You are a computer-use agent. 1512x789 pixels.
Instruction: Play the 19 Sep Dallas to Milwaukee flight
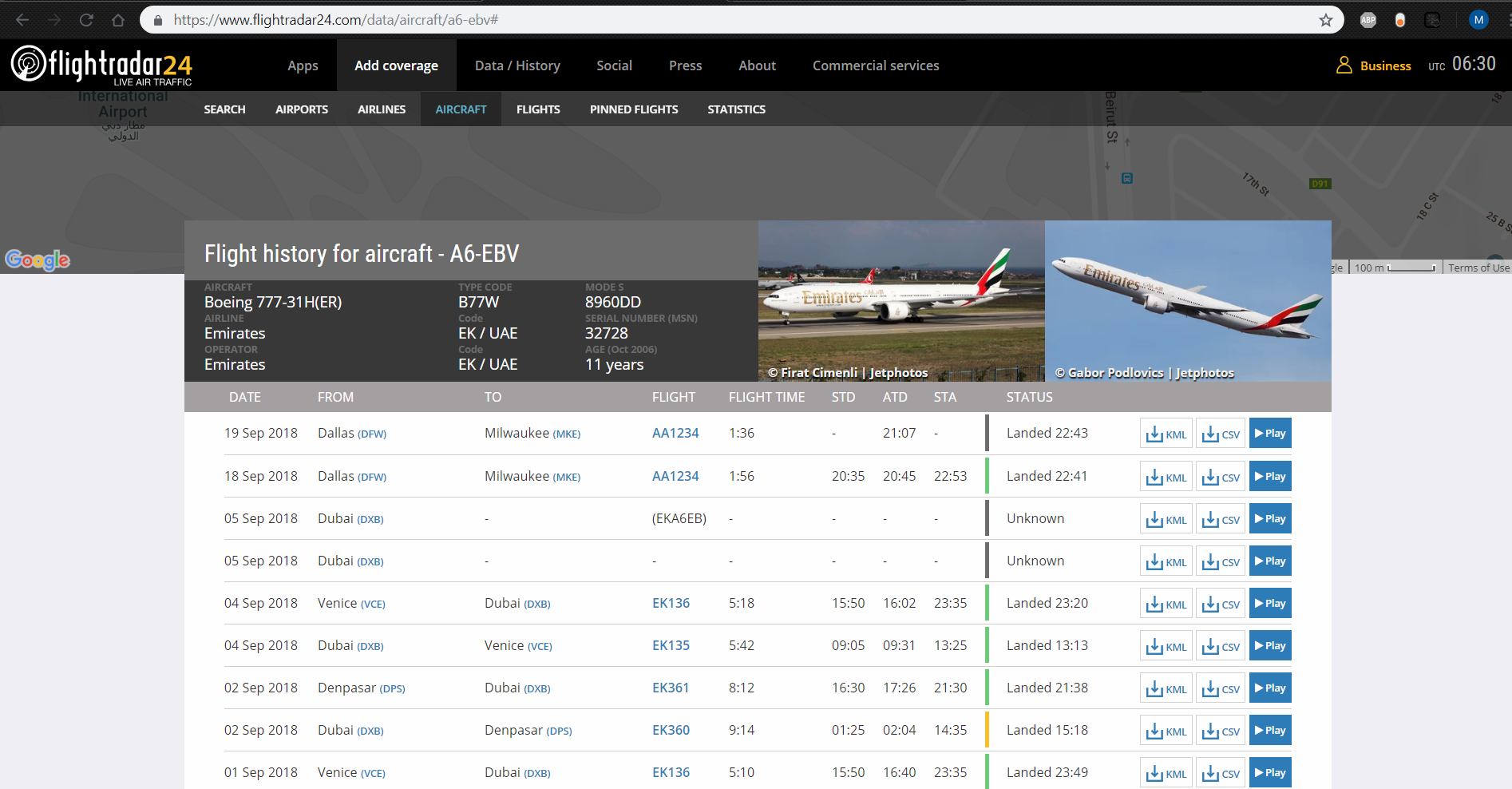coord(1270,434)
